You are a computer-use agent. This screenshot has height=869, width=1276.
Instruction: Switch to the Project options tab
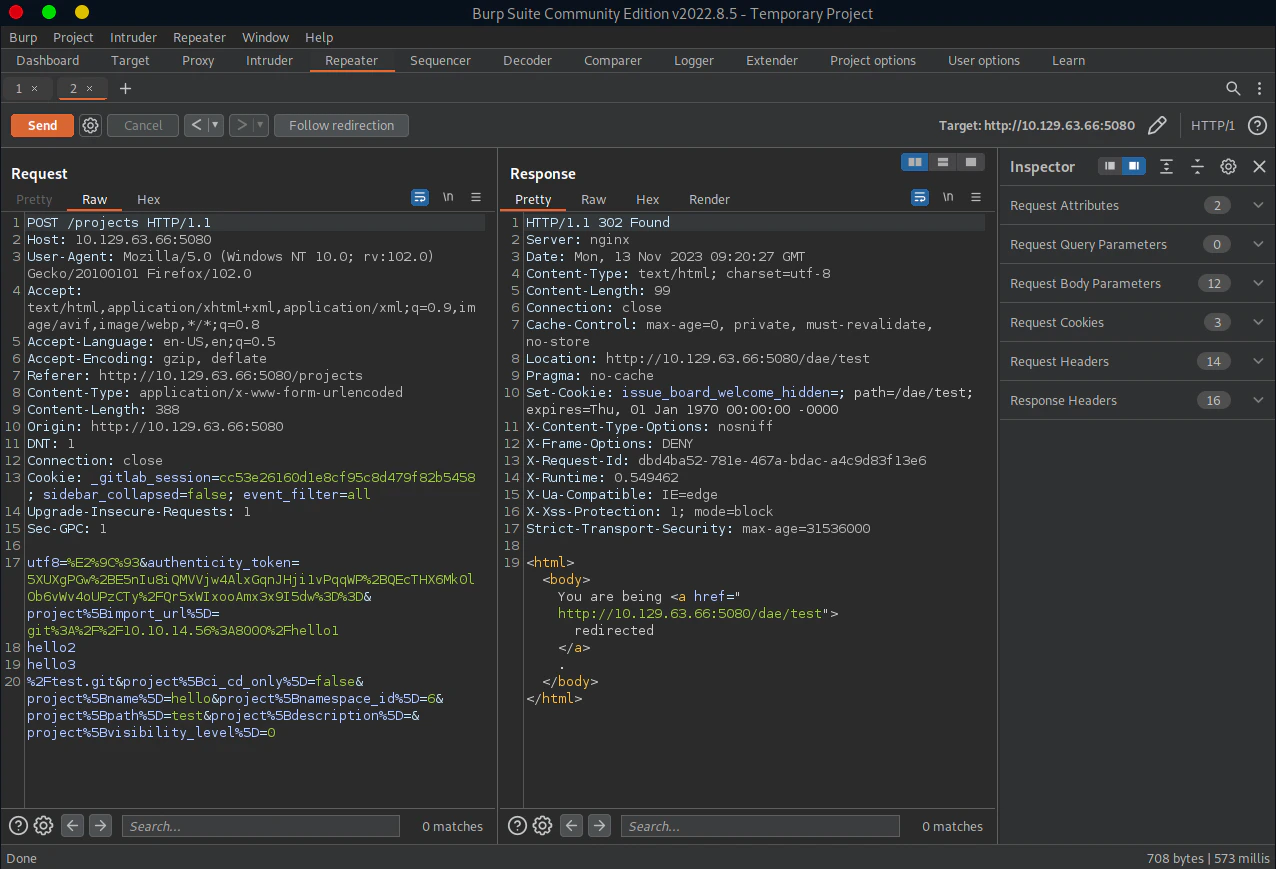pyautogui.click(x=872, y=60)
